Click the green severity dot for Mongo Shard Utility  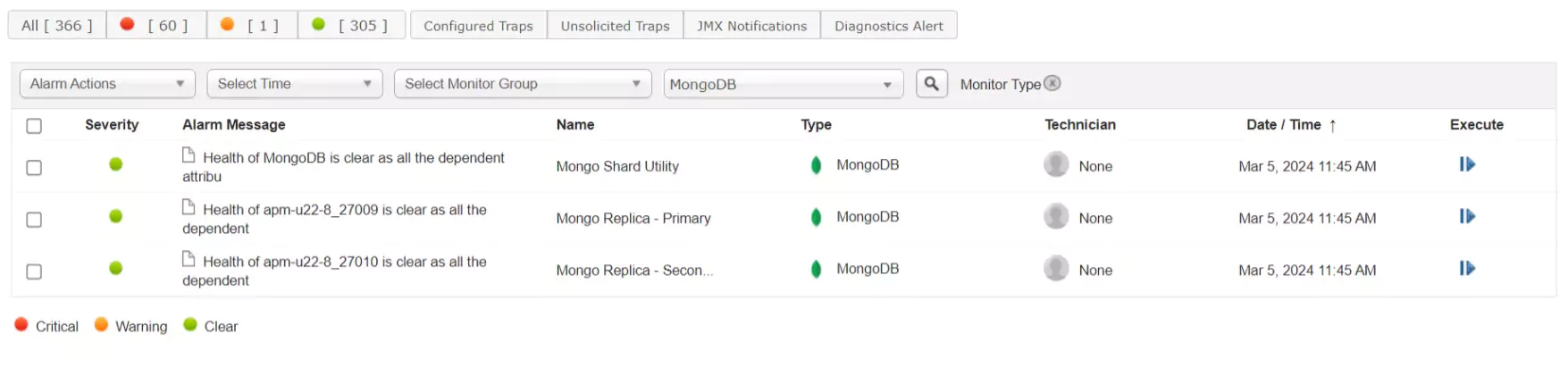pyautogui.click(x=116, y=164)
